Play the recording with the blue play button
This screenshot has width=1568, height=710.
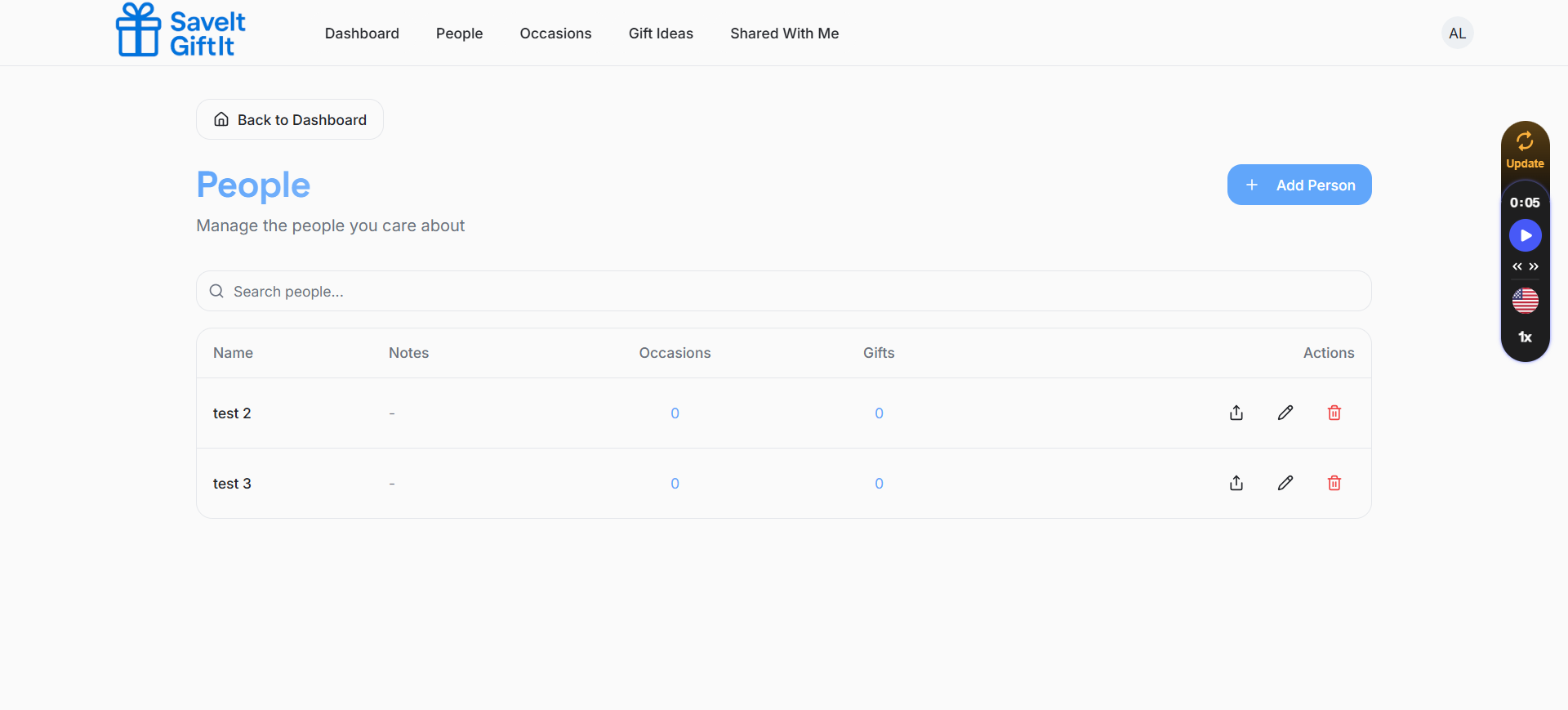pos(1526,235)
